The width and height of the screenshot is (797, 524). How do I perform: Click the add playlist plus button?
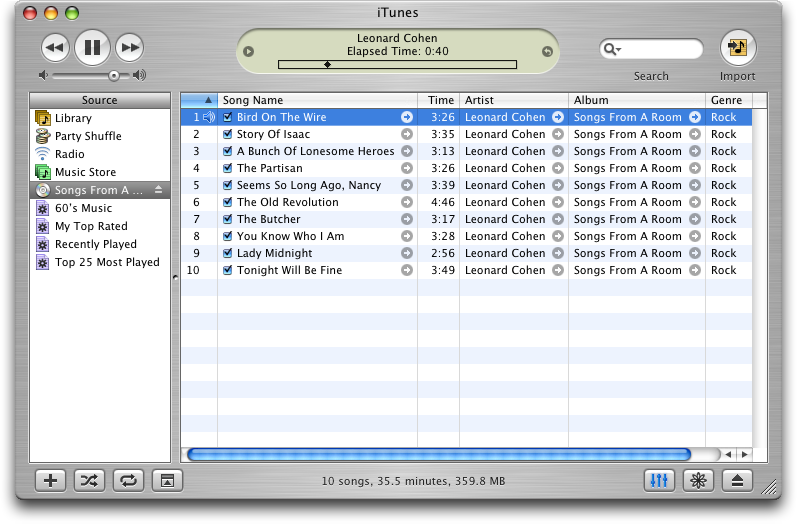(x=50, y=480)
